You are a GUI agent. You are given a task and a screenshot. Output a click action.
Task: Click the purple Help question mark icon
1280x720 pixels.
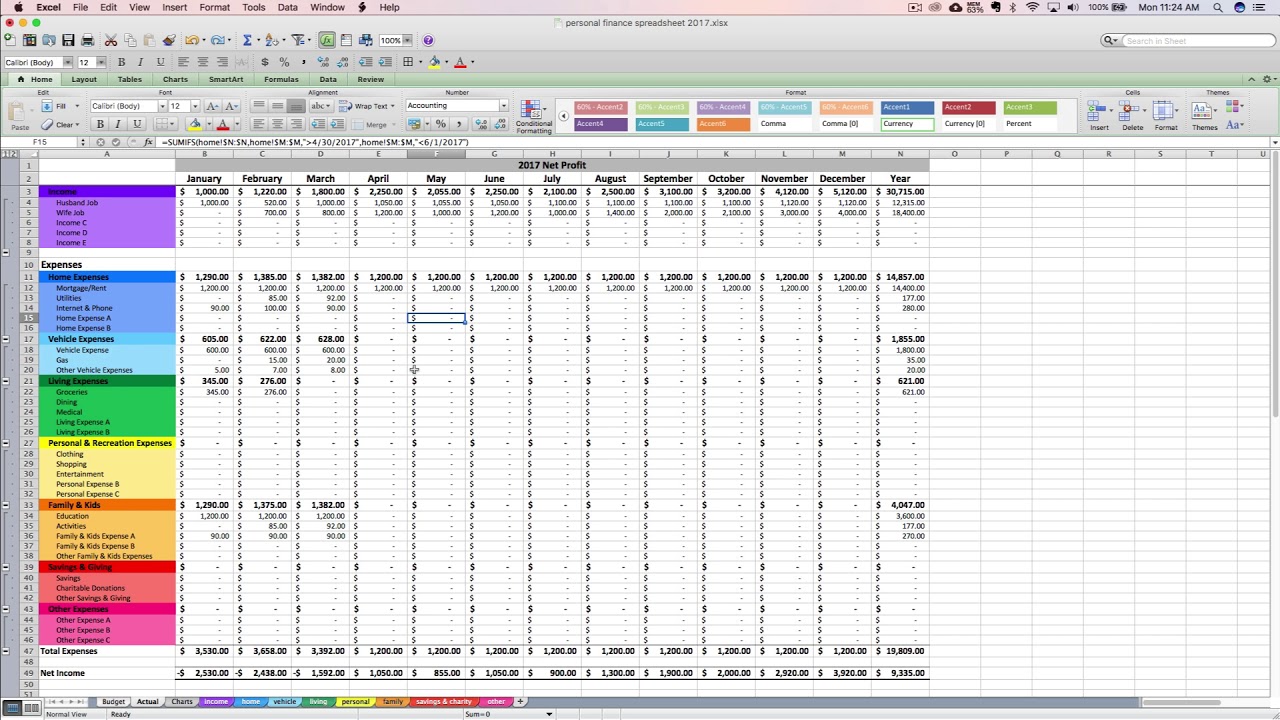tap(428, 40)
